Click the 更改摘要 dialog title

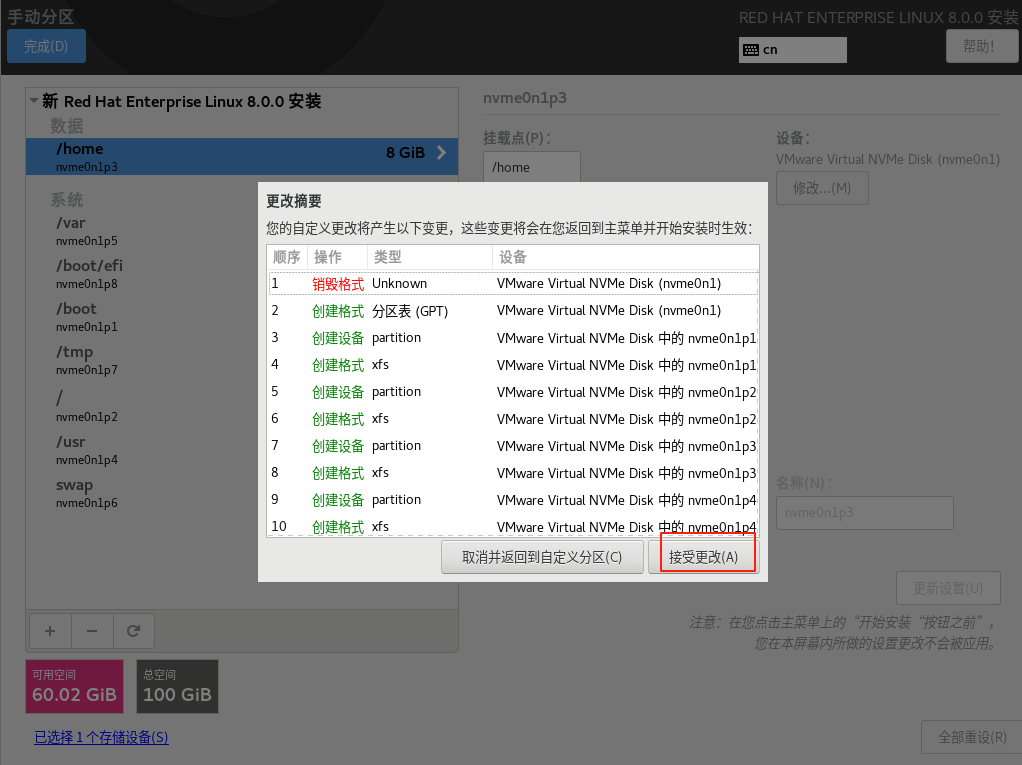pos(294,201)
